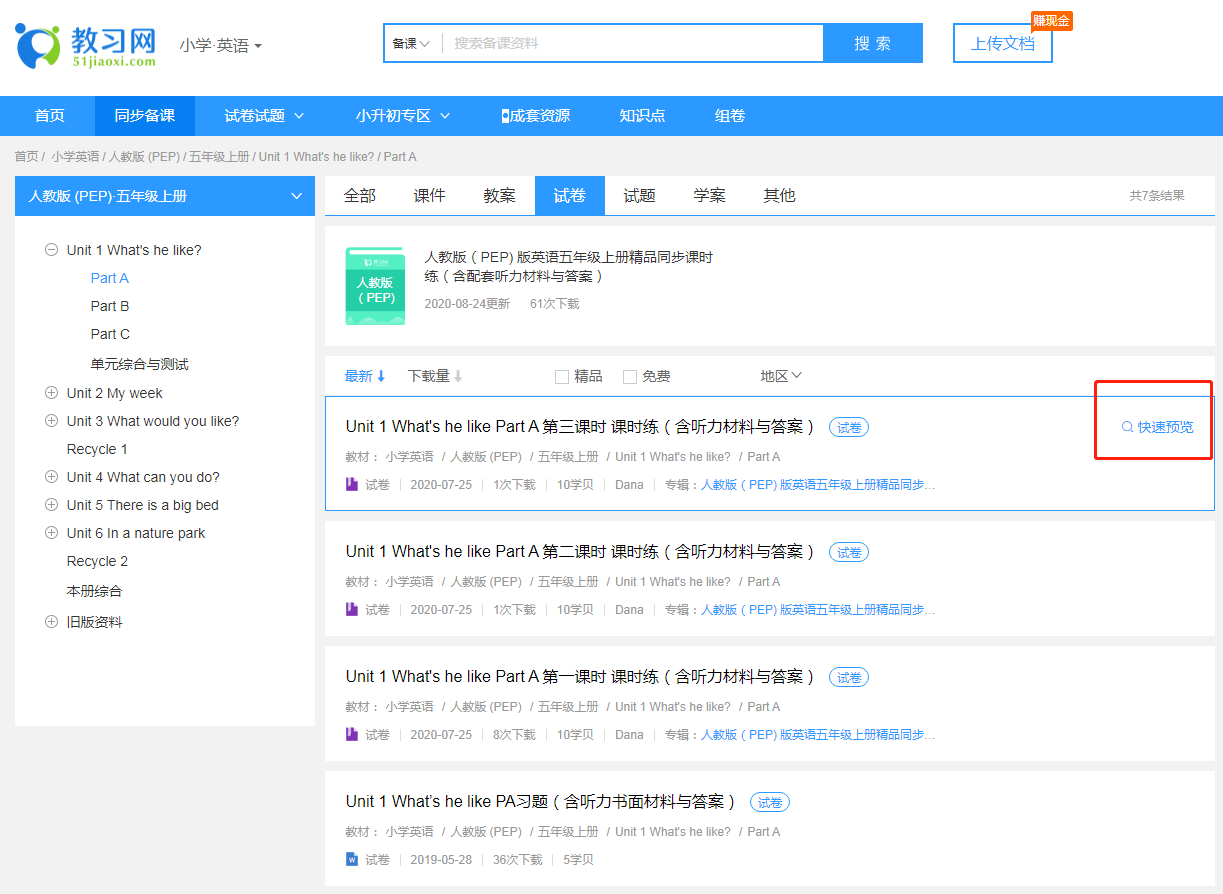
Task: Focus the 搜索备课资料 search input
Action: coord(633,43)
